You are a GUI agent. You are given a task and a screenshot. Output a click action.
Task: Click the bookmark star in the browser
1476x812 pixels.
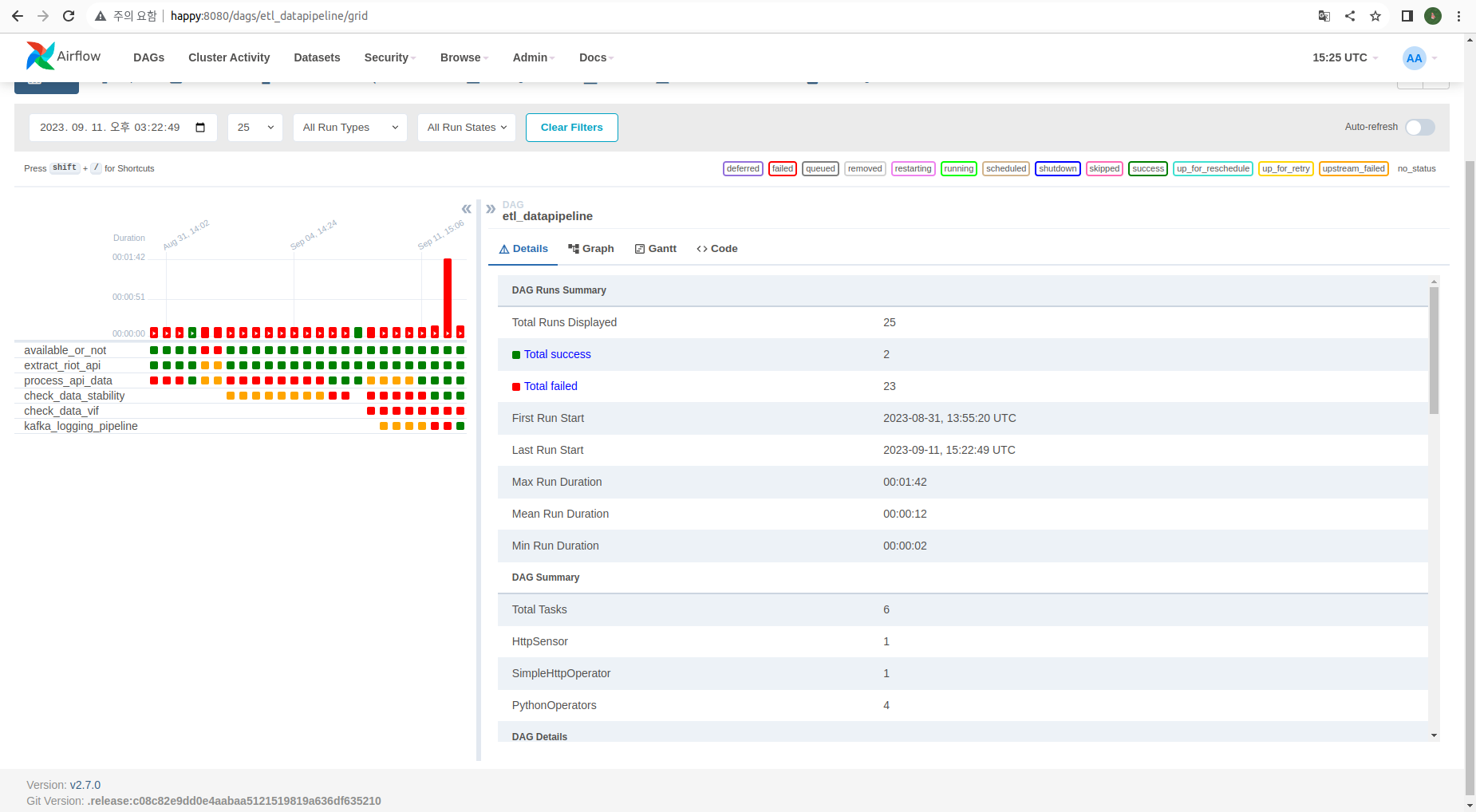[1375, 15]
